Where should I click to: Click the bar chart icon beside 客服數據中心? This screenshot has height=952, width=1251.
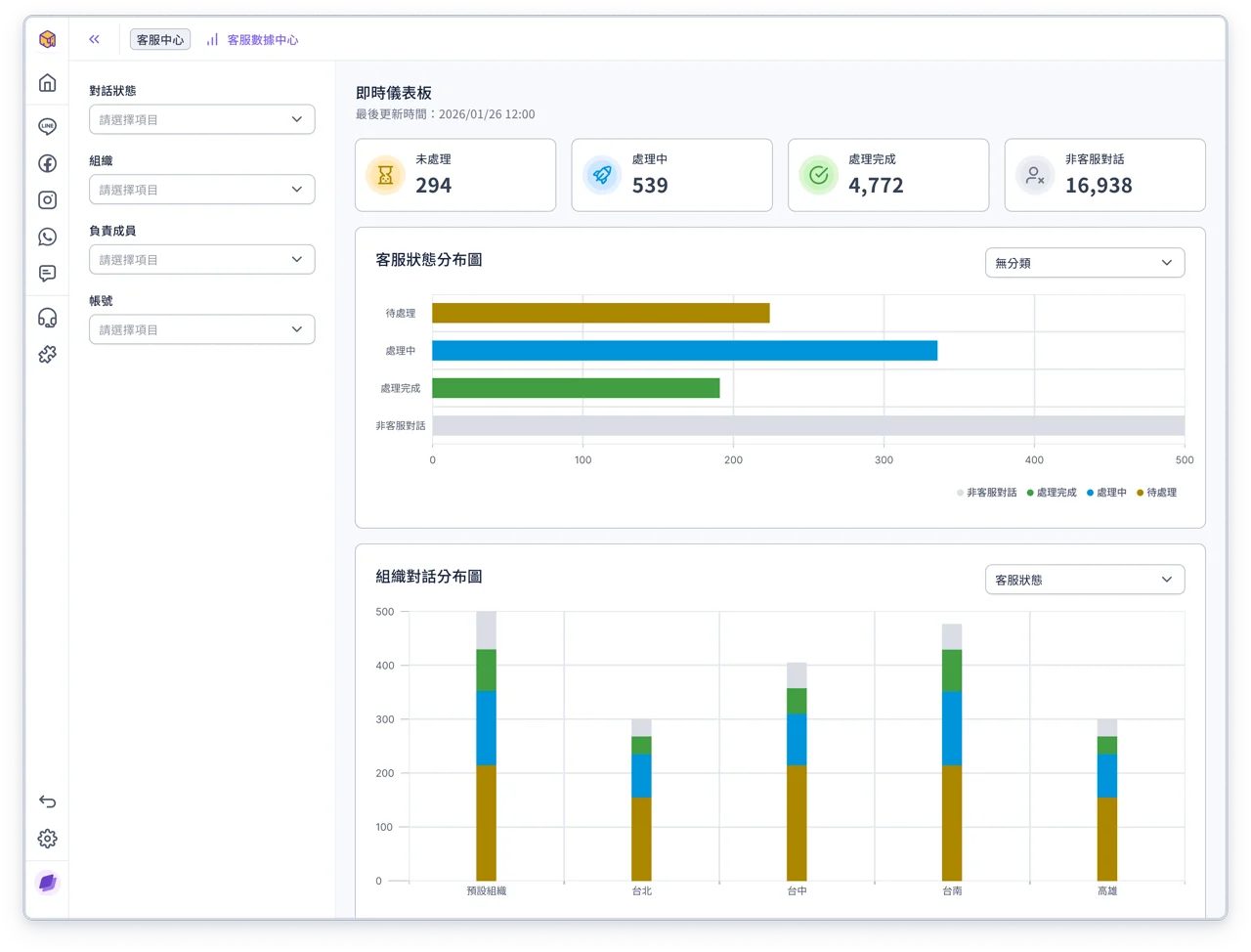pyautogui.click(x=212, y=40)
